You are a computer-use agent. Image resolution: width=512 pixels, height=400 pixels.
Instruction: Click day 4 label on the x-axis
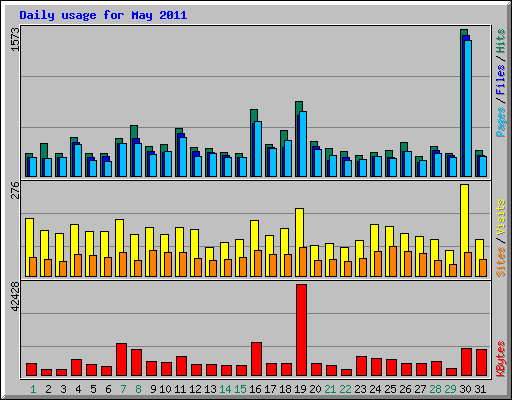78,389
